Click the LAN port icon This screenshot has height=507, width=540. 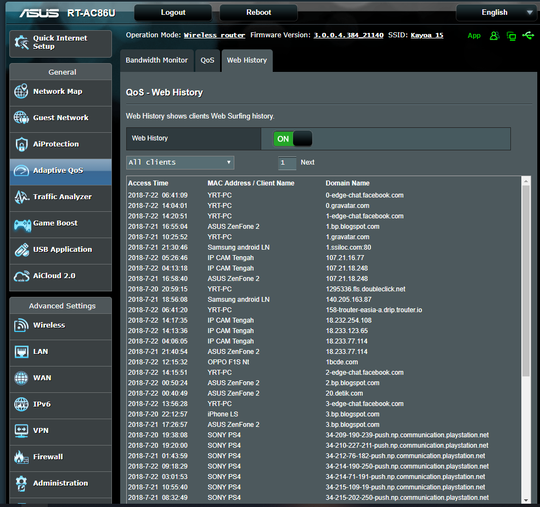[21, 352]
